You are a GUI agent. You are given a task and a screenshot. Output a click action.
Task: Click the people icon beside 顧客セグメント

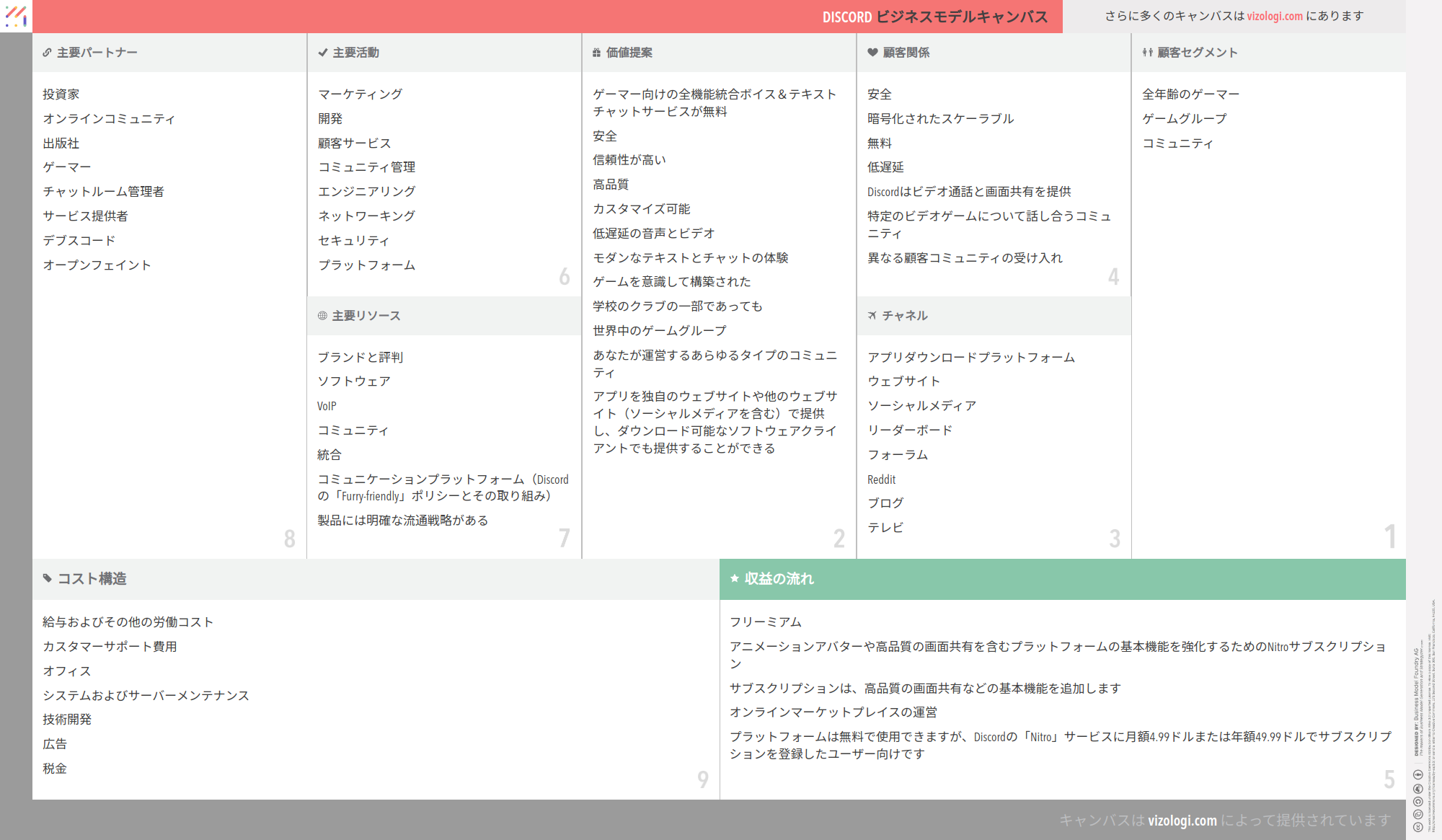click(1146, 52)
